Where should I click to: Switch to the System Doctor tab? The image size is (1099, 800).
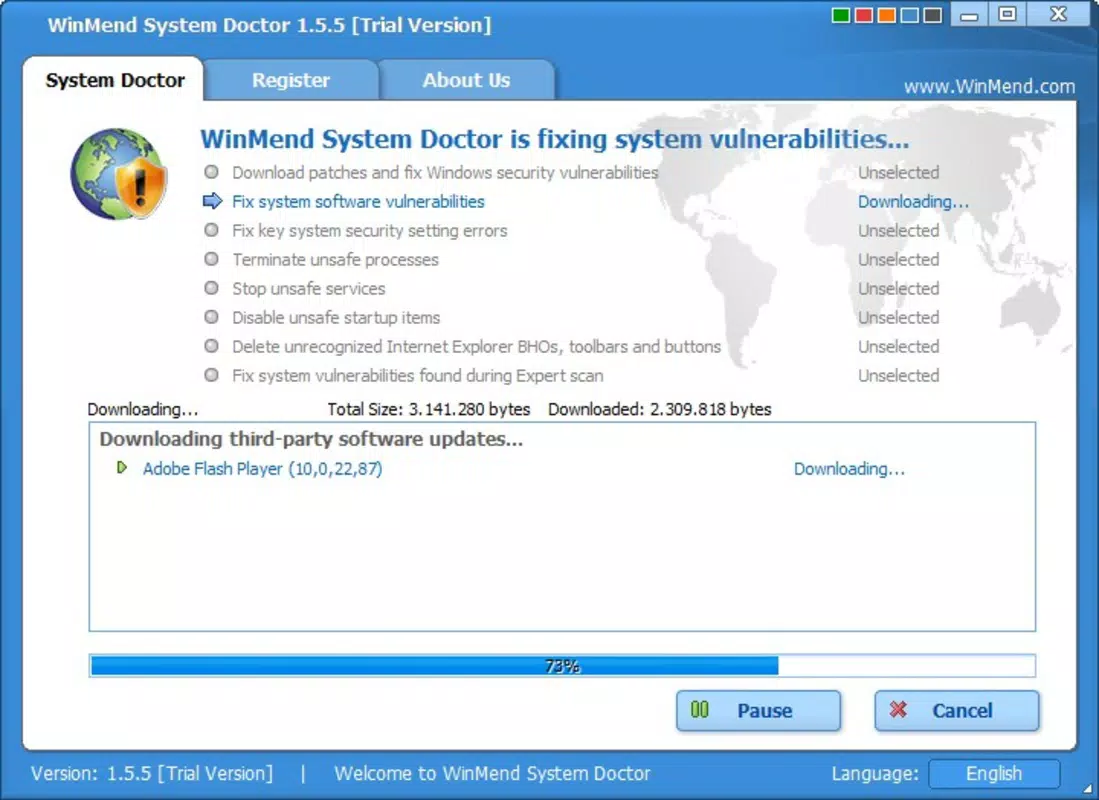pos(114,80)
